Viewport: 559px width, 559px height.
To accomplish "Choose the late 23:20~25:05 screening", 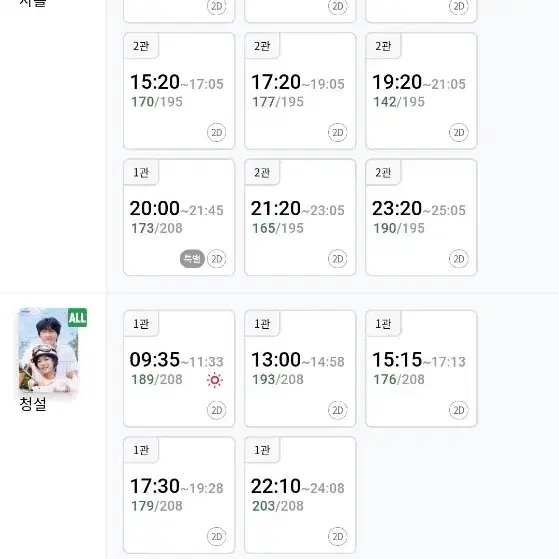I will tap(421, 217).
